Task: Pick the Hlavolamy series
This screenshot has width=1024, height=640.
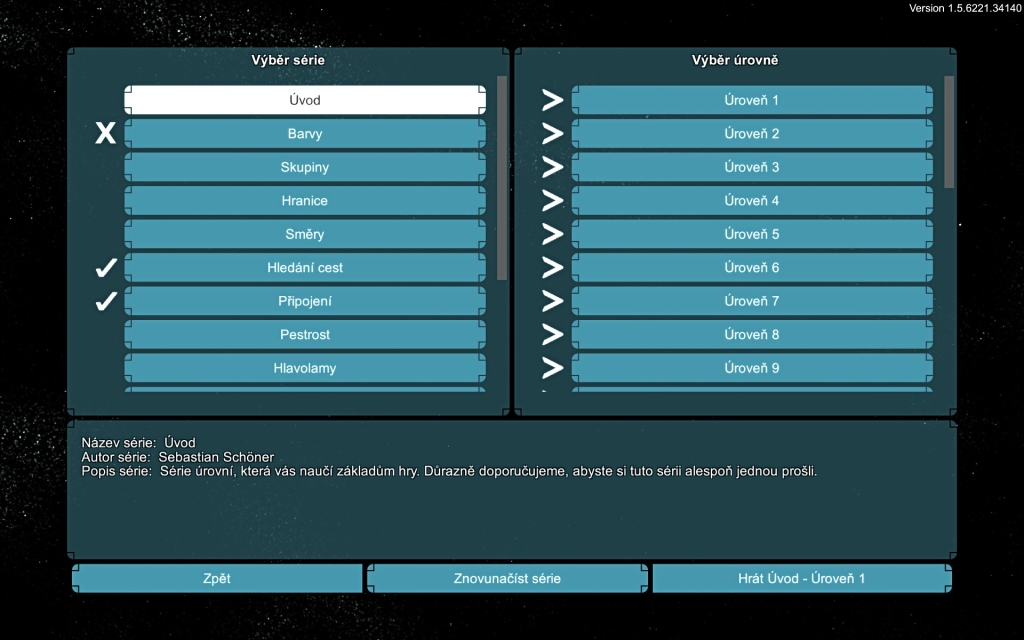Action: tap(305, 368)
